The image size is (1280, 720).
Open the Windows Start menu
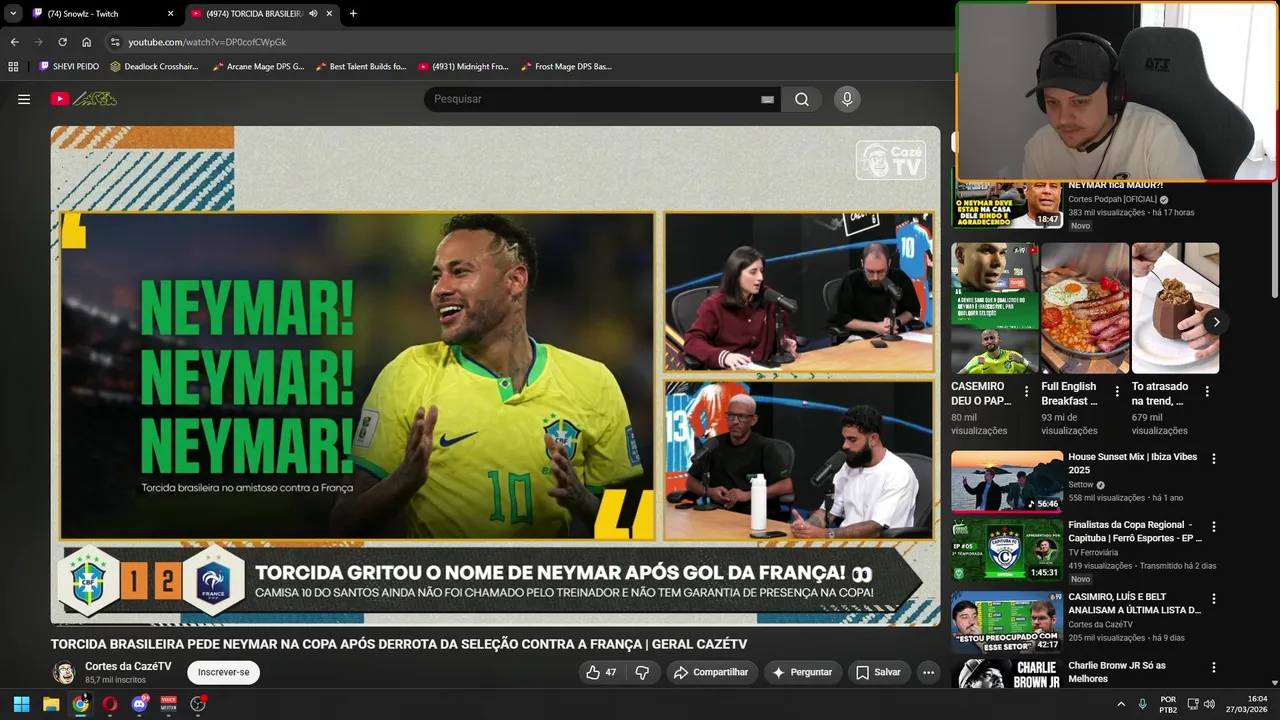click(21, 704)
